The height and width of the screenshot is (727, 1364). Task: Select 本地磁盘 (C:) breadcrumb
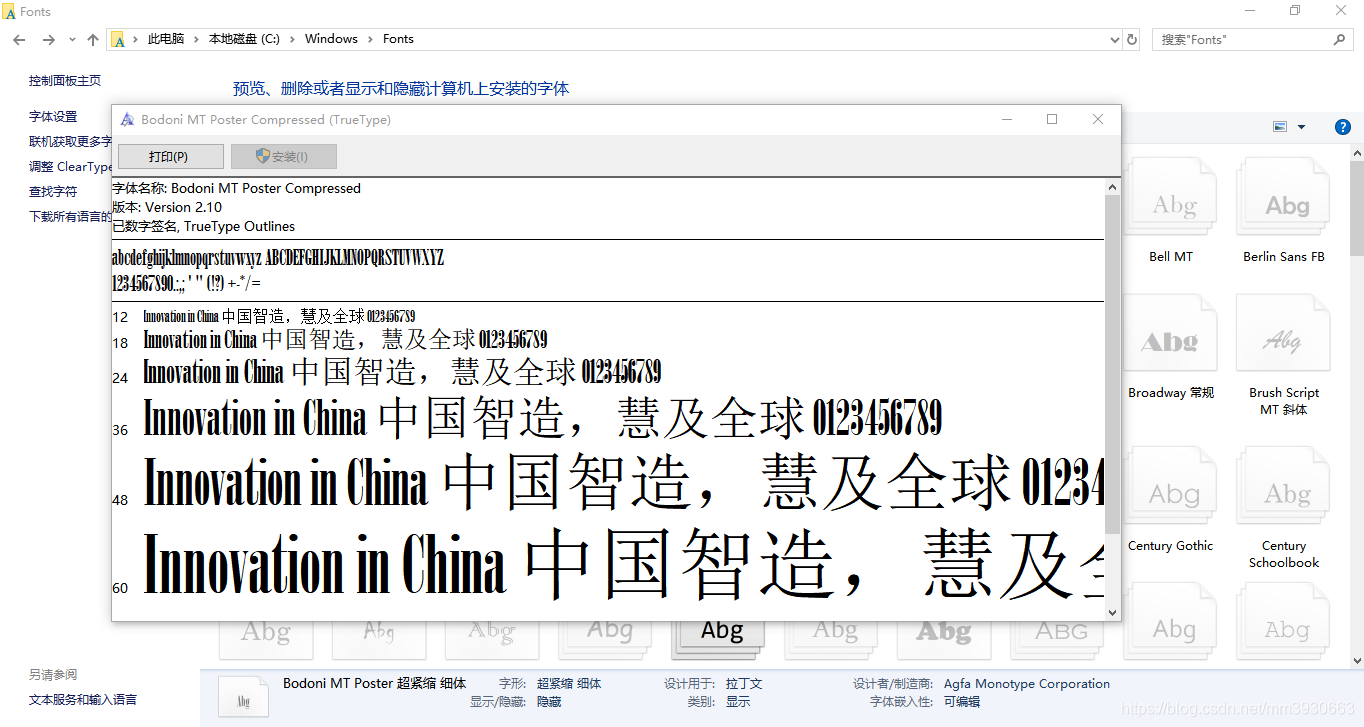[244, 39]
